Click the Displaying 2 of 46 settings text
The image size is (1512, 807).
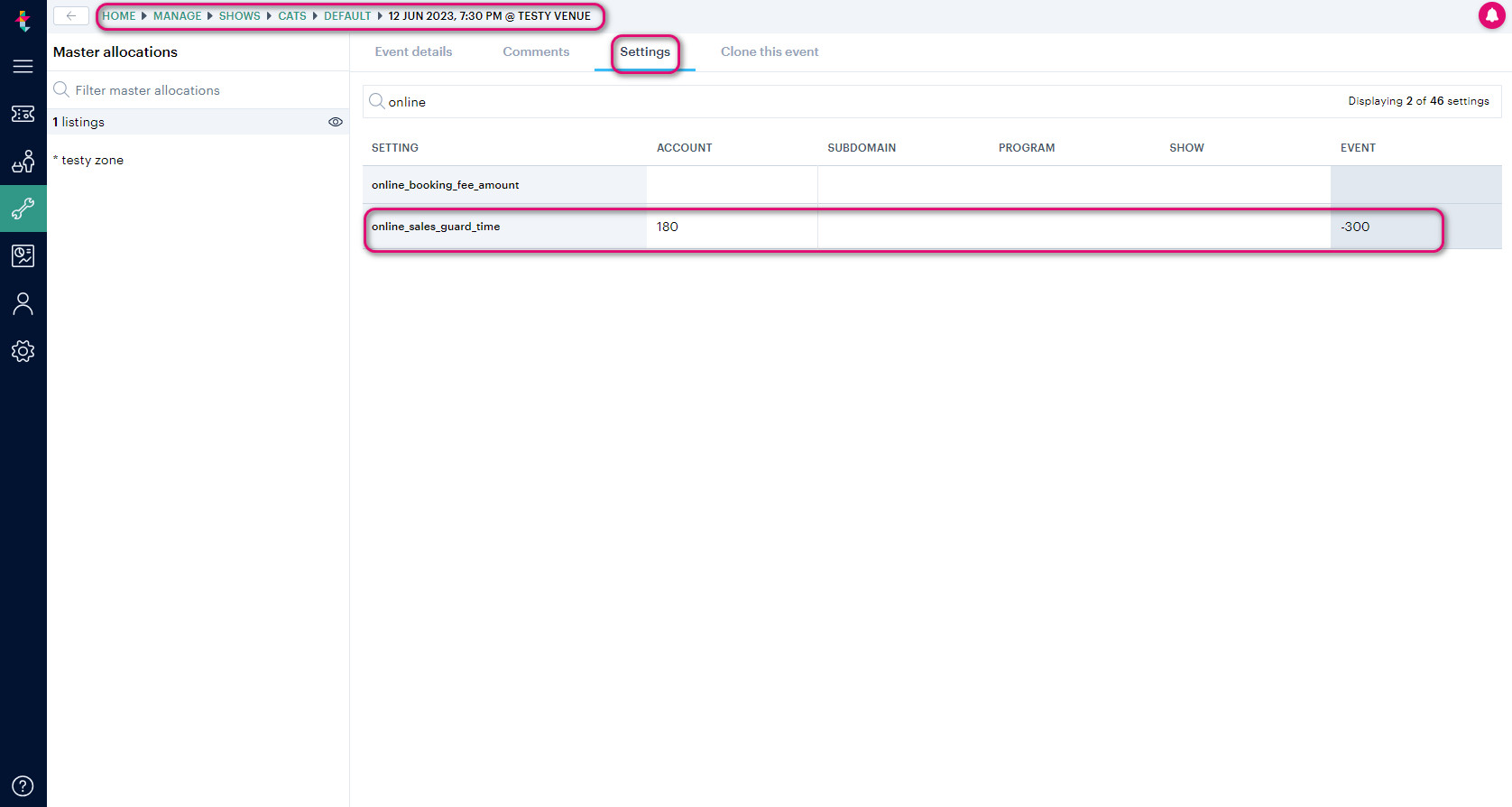[x=1418, y=101]
